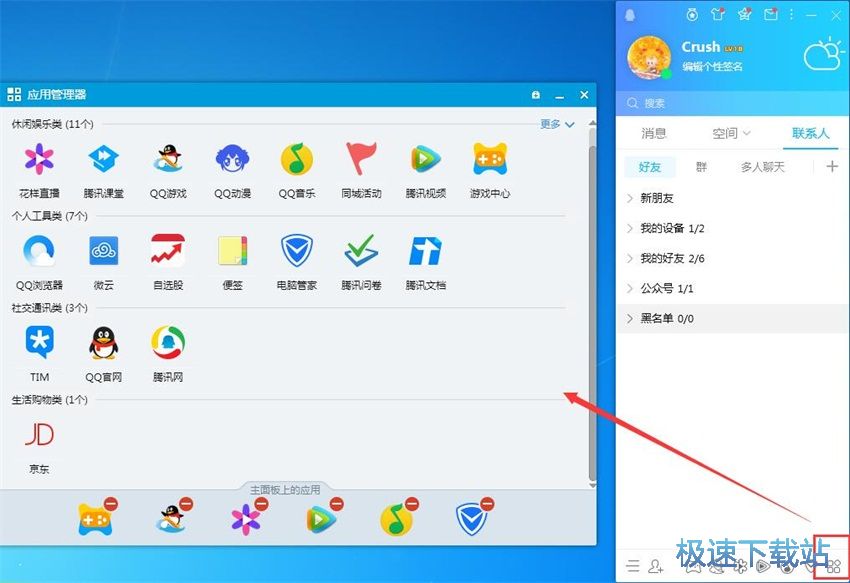
Task: Open the 空间 tab dropdown arrow
Action: pyautogui.click(x=746, y=133)
